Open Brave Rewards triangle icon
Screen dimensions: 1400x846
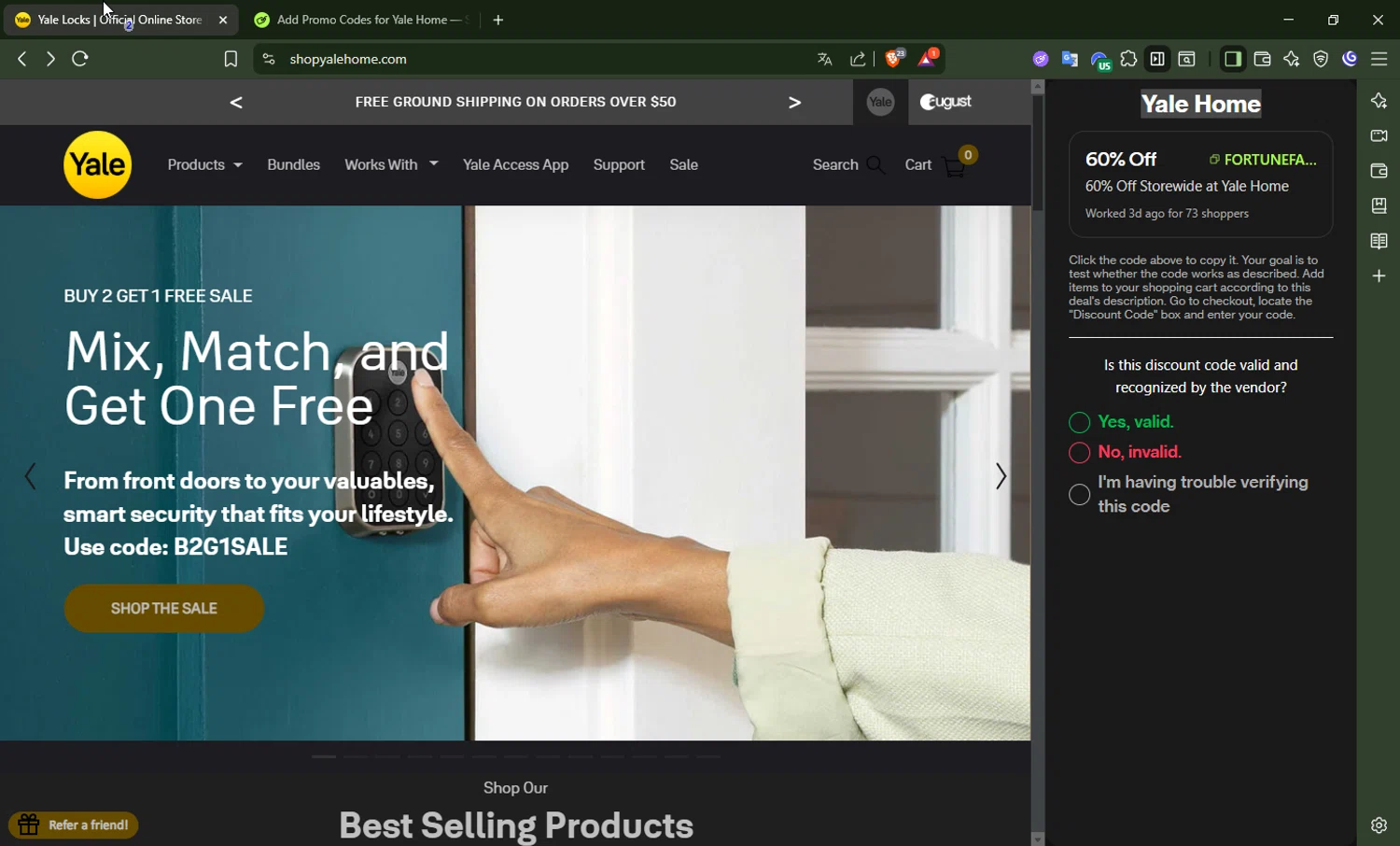point(928,59)
